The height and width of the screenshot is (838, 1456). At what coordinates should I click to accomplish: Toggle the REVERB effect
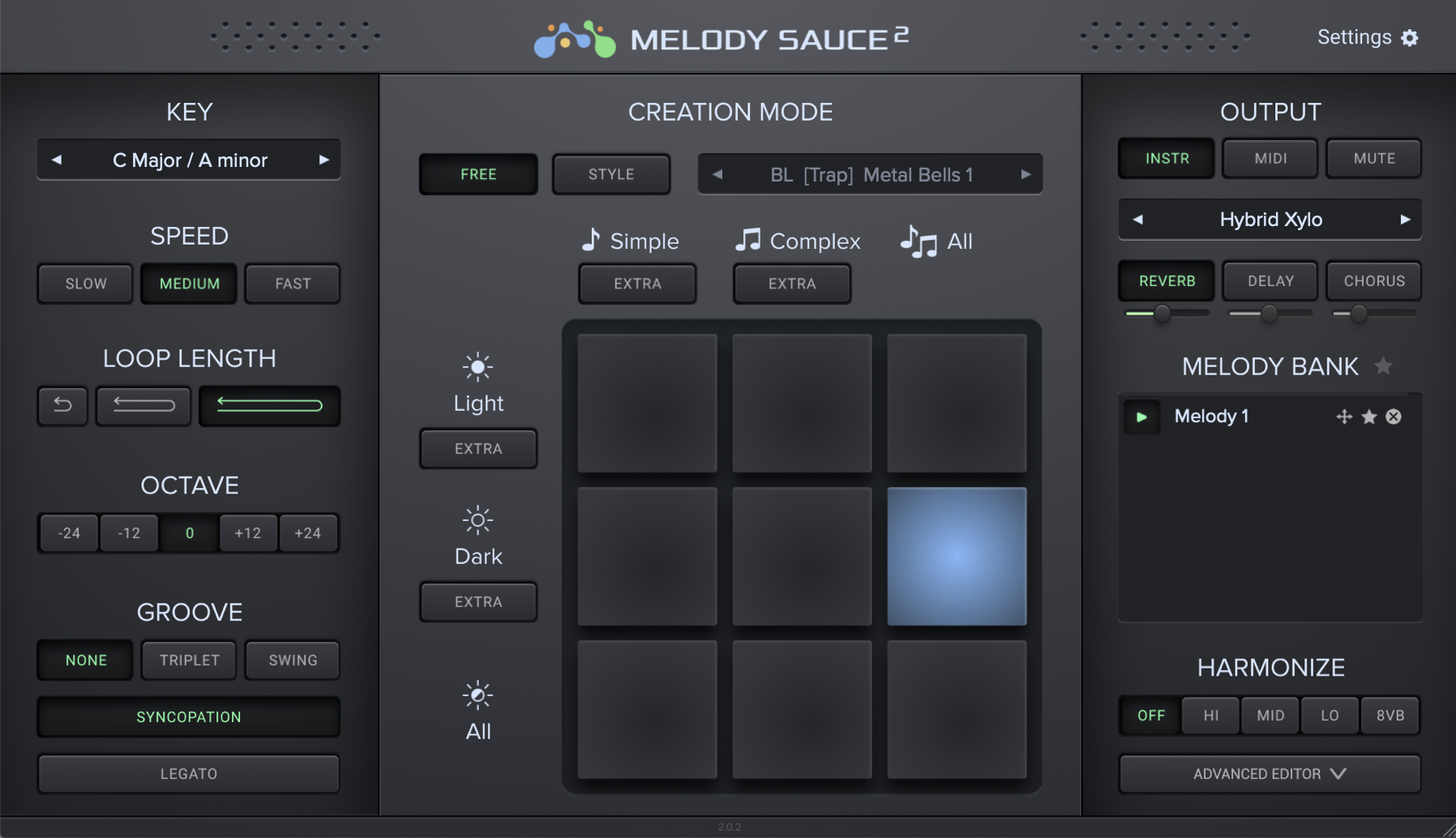pos(1167,281)
